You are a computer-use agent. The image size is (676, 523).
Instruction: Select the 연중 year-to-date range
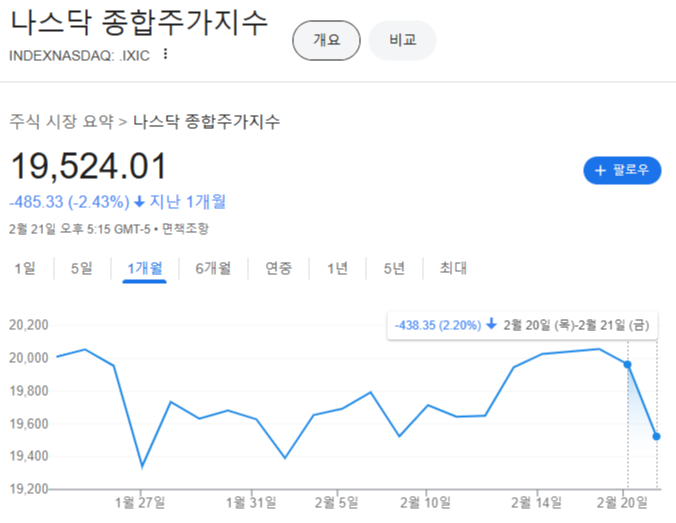click(278, 268)
